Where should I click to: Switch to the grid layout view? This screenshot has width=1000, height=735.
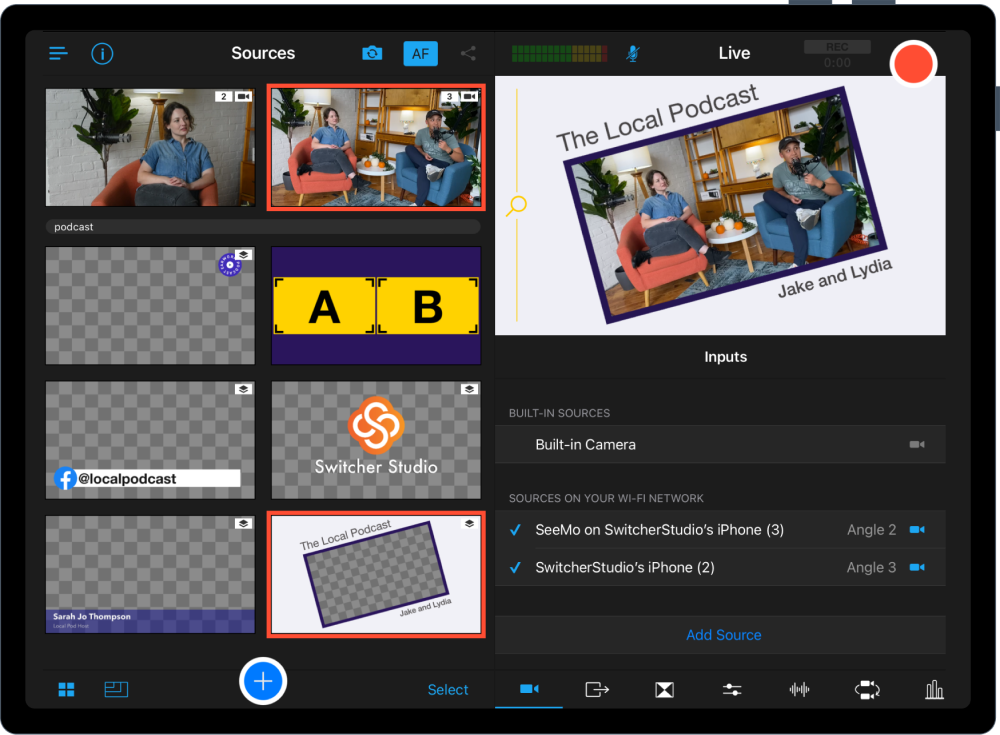click(x=66, y=689)
